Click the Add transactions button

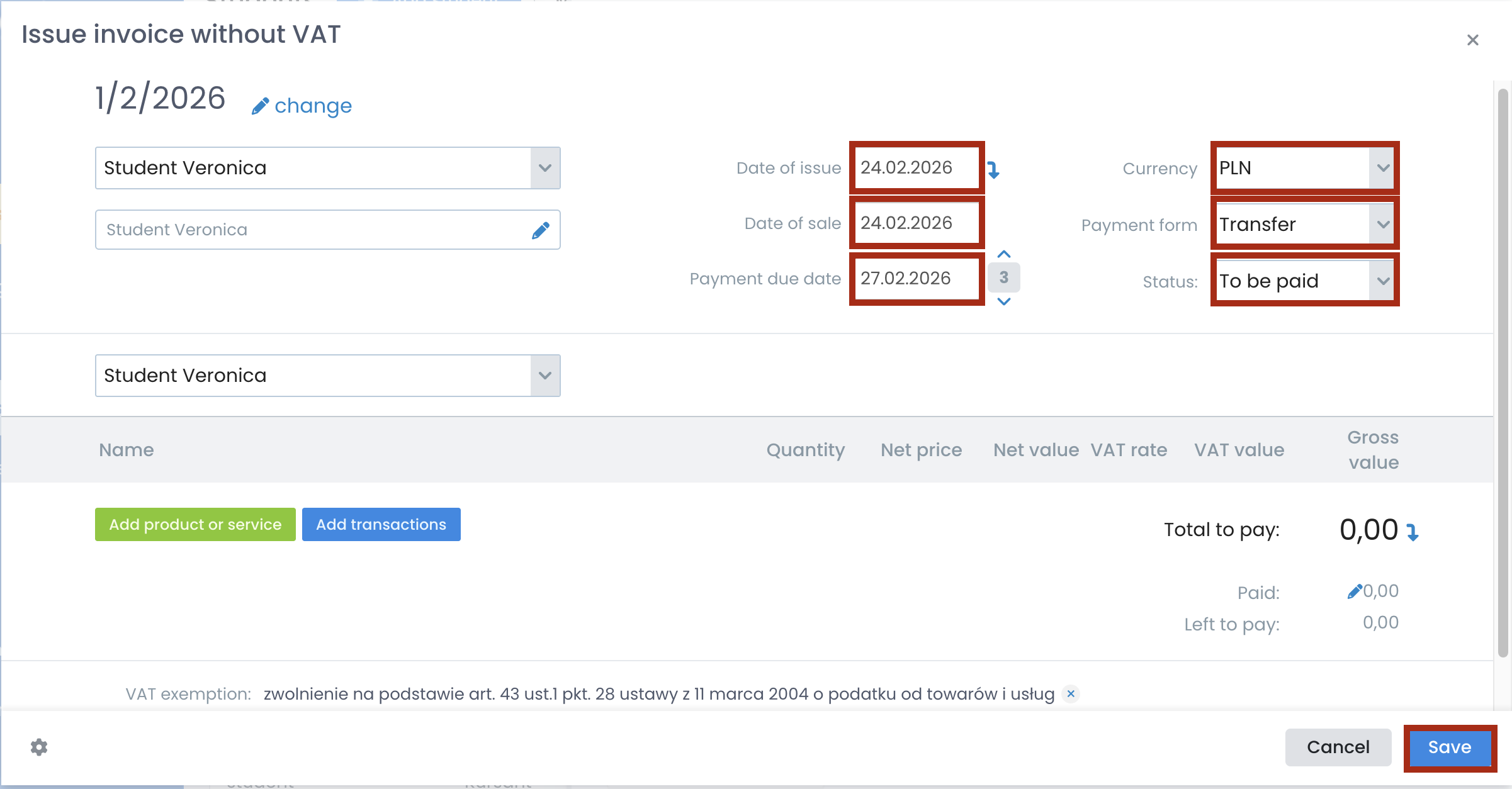(381, 524)
